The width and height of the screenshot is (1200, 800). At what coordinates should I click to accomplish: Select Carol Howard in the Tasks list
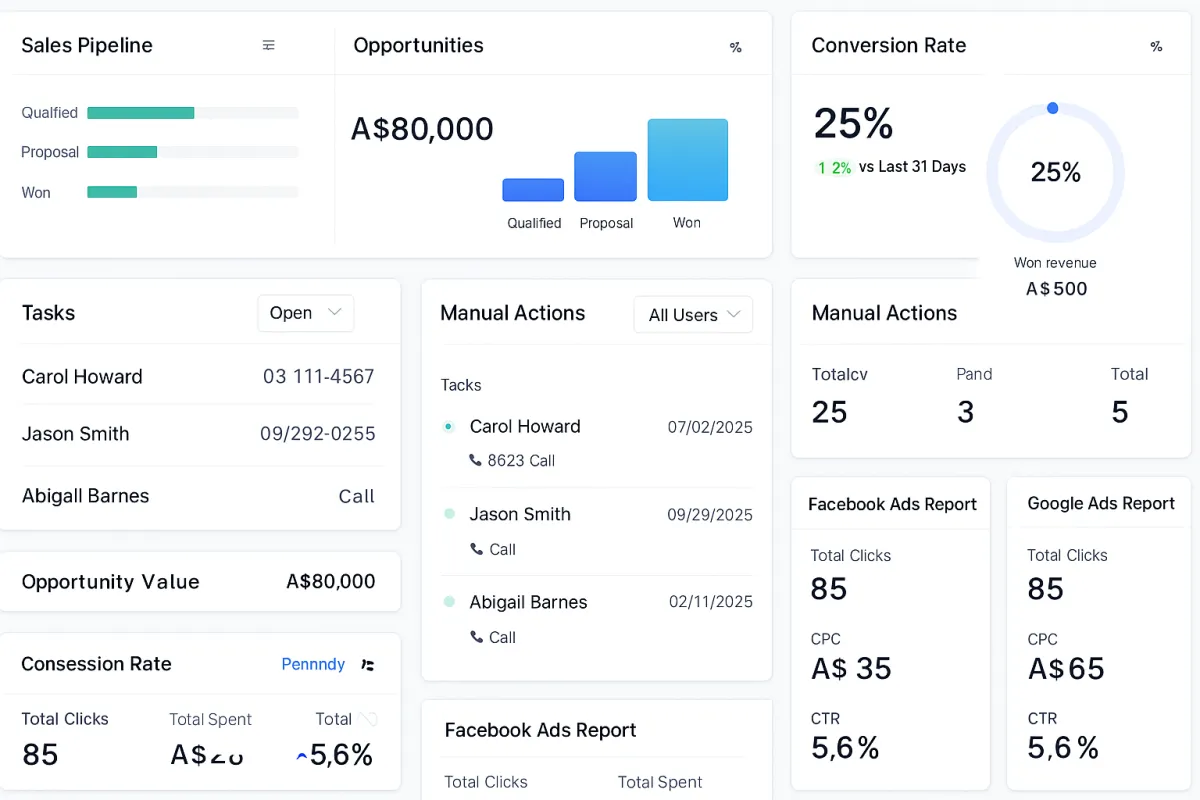82,377
